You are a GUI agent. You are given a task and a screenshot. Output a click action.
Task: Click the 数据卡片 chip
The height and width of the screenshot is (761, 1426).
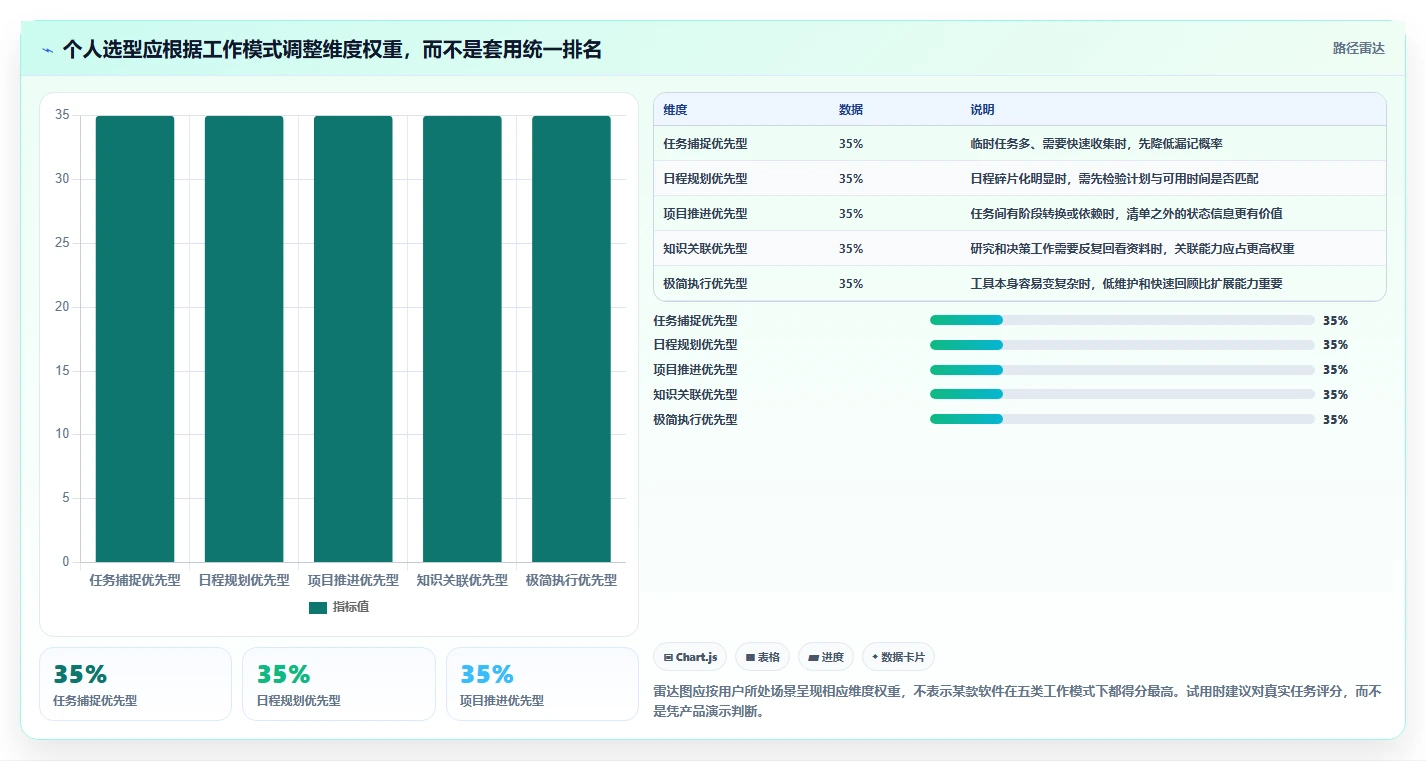click(898, 657)
